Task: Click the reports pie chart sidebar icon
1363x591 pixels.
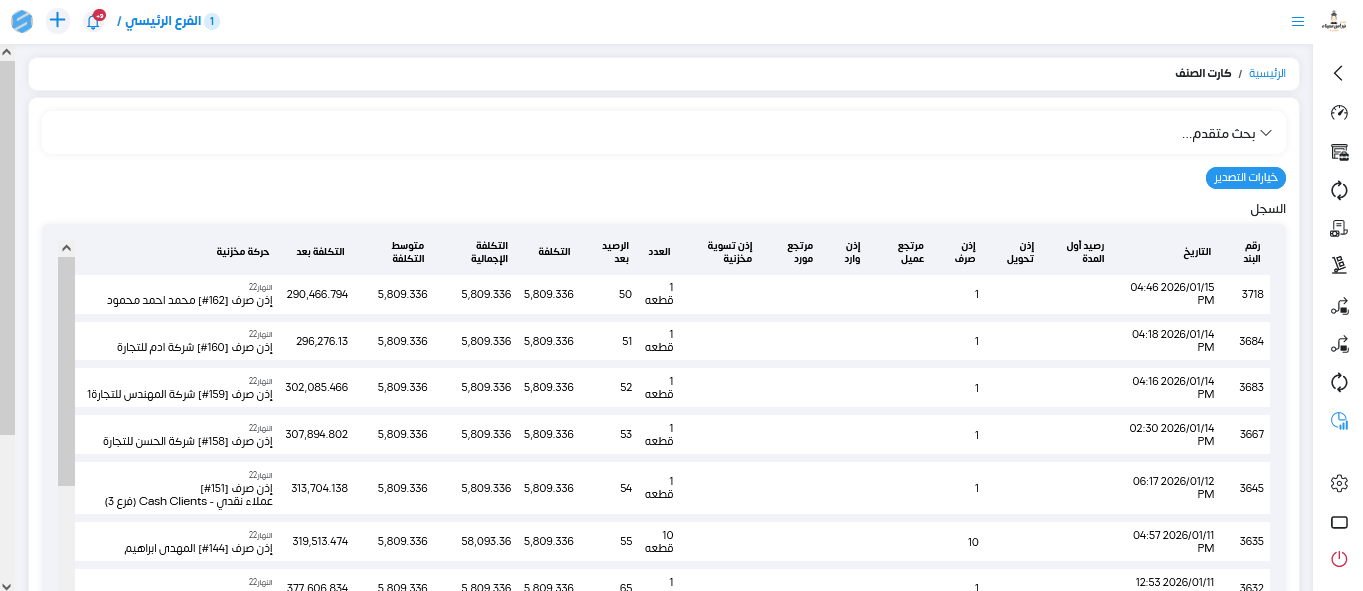Action: point(1339,421)
